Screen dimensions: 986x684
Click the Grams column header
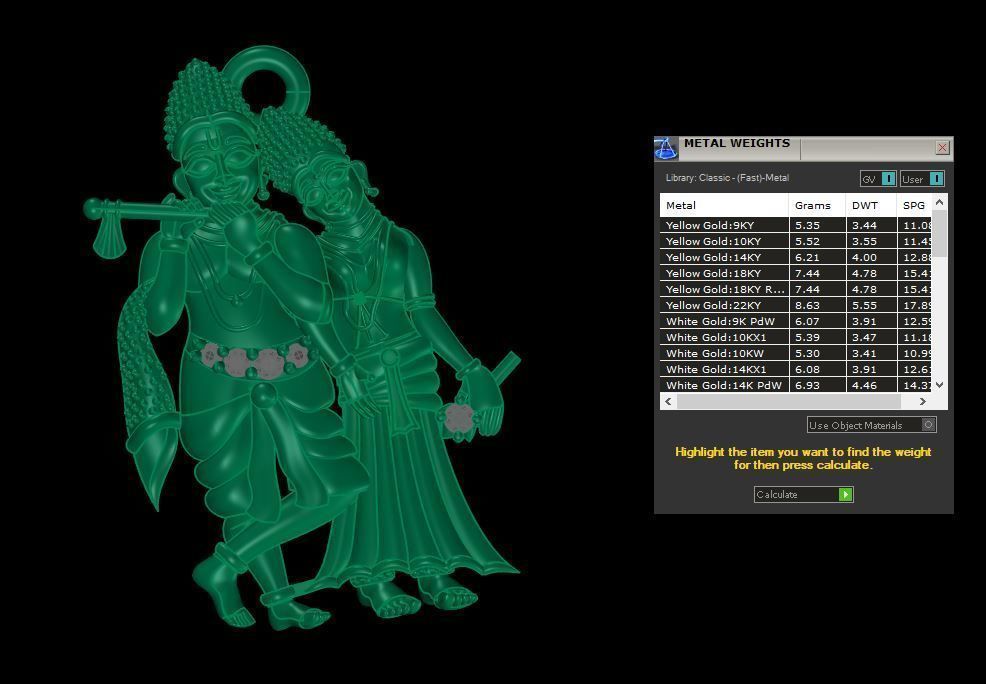[817, 206]
